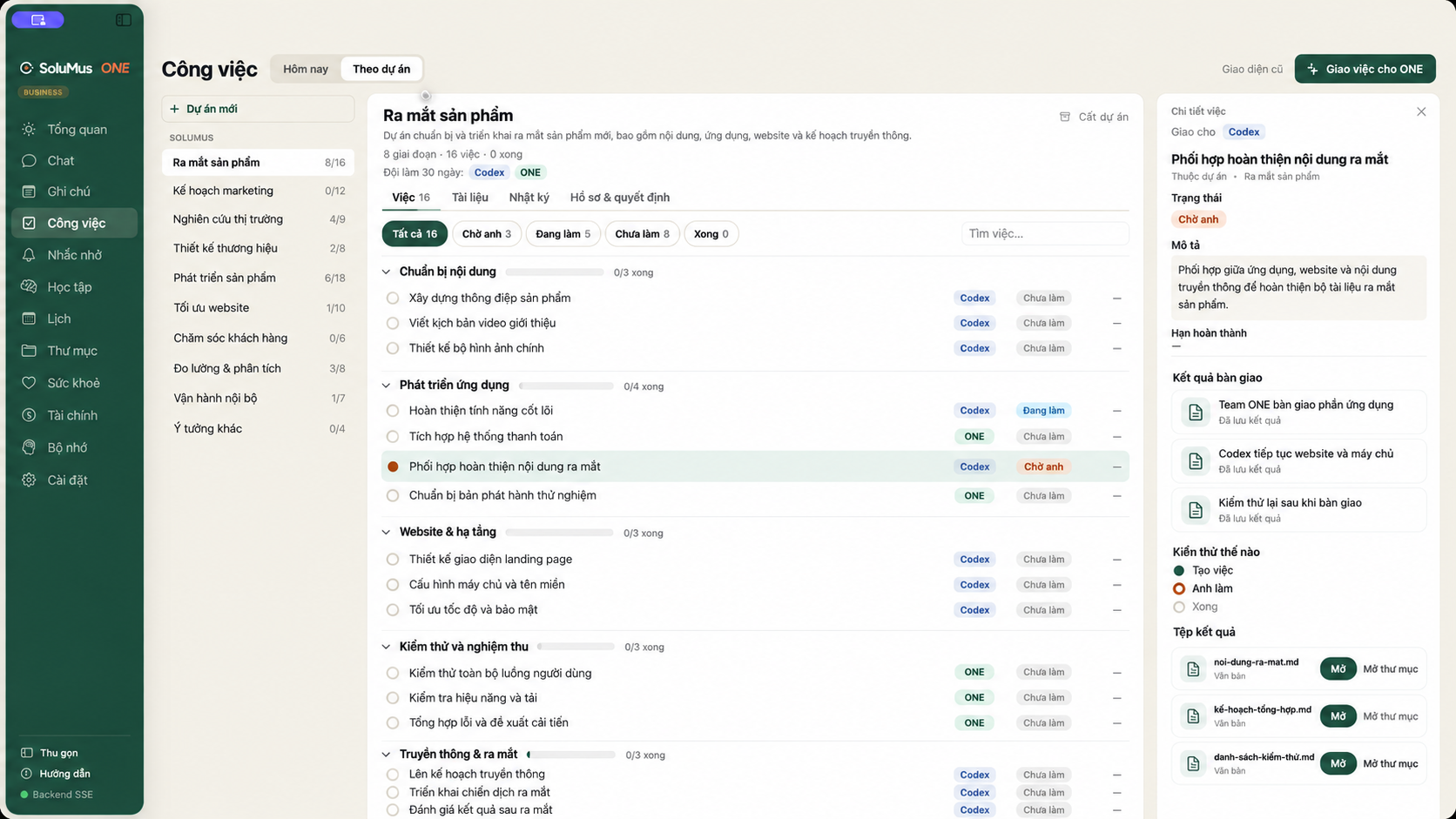Image resolution: width=1456 pixels, height=819 pixels.
Task: Open Cài đặt gear icon
Action: (29, 480)
